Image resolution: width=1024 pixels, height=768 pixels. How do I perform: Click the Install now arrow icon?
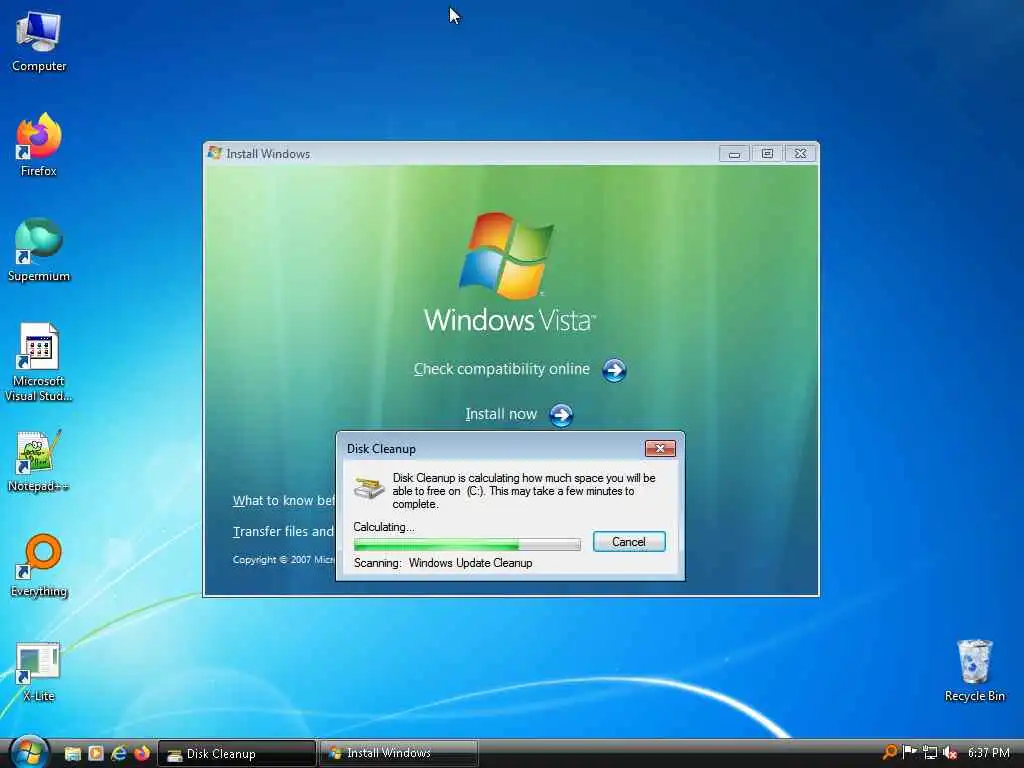click(561, 415)
